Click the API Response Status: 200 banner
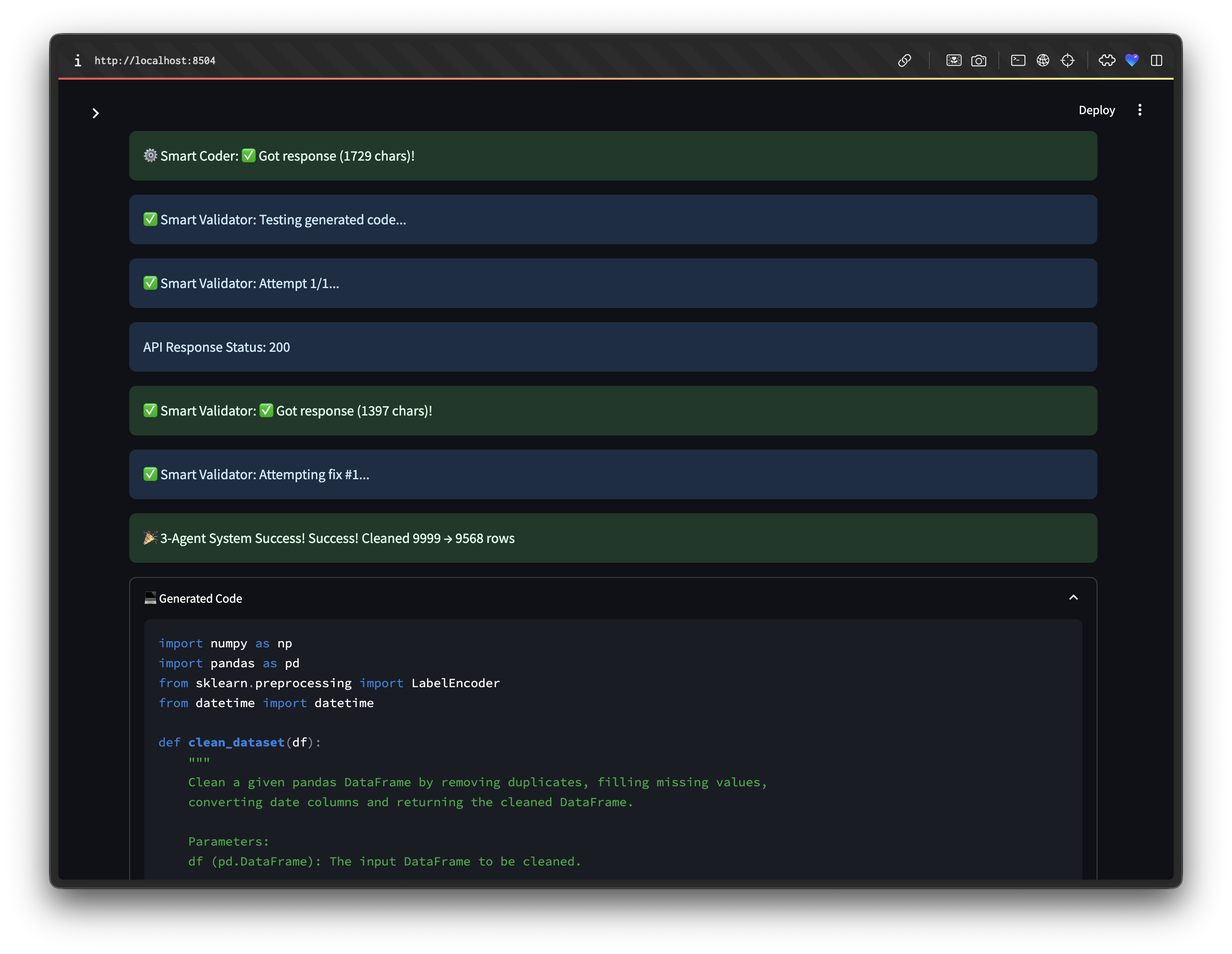 click(216, 347)
